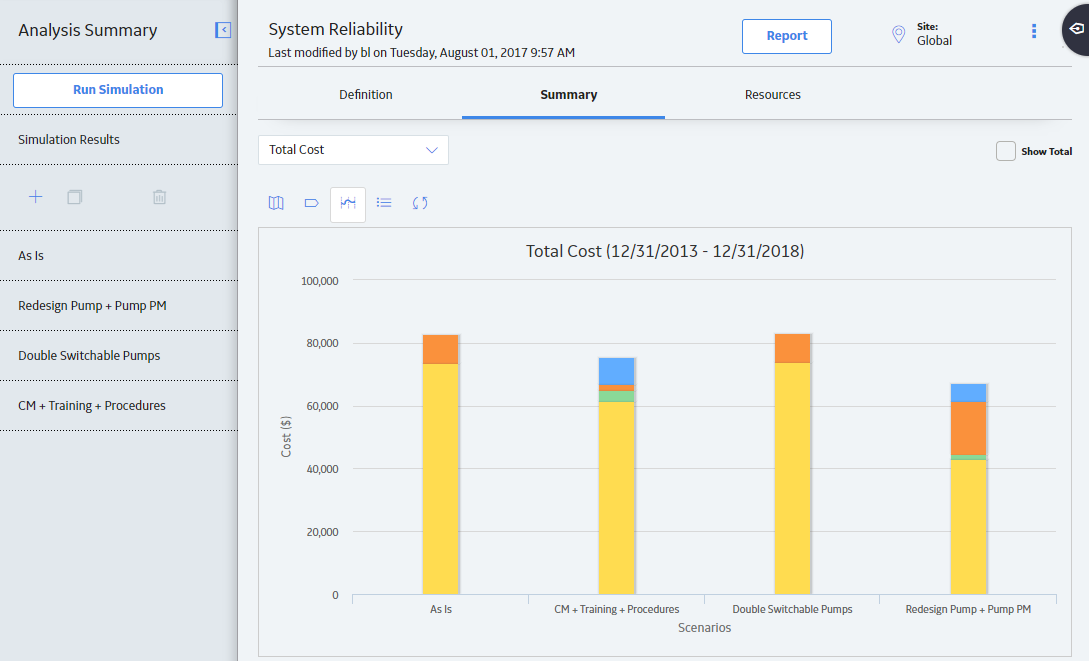Click the Run Simulation button
The image size is (1089, 661).
[118, 90]
